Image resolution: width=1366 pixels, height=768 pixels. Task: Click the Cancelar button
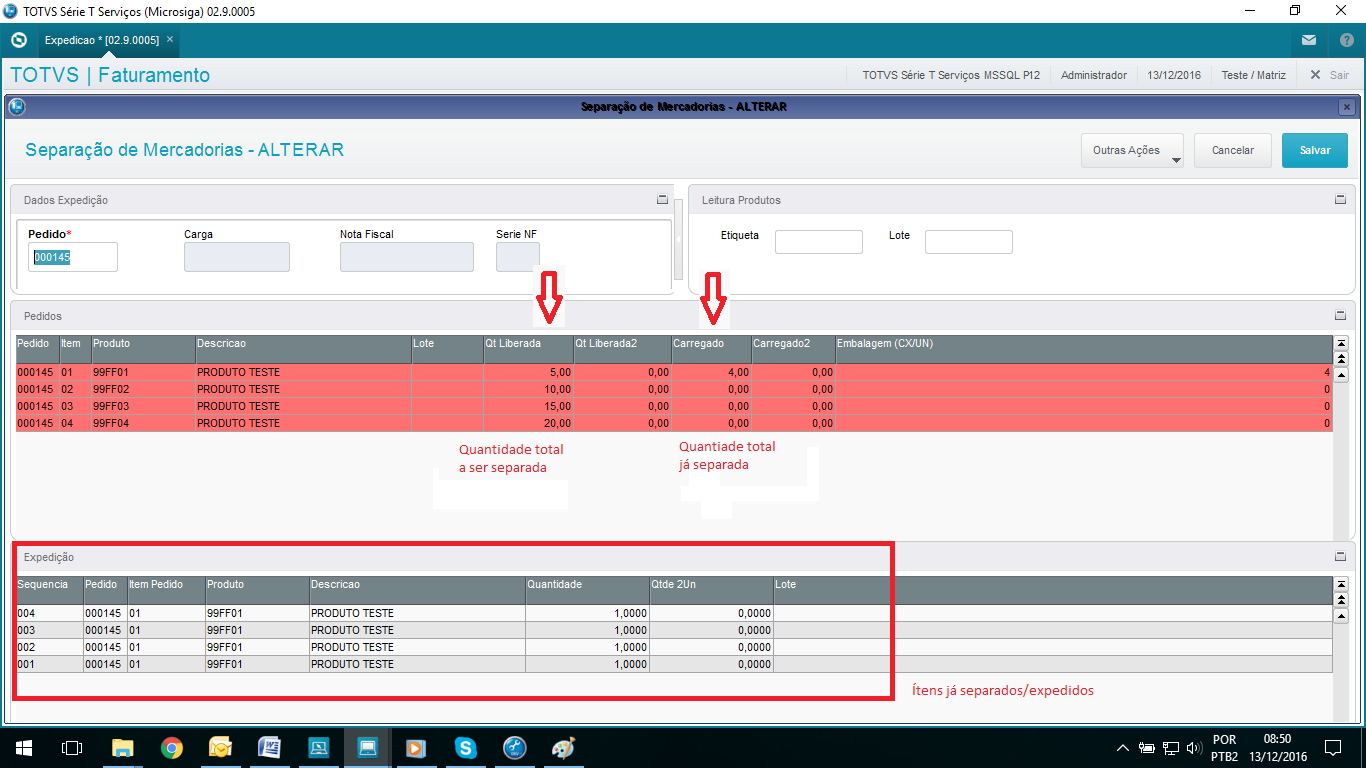(1232, 150)
